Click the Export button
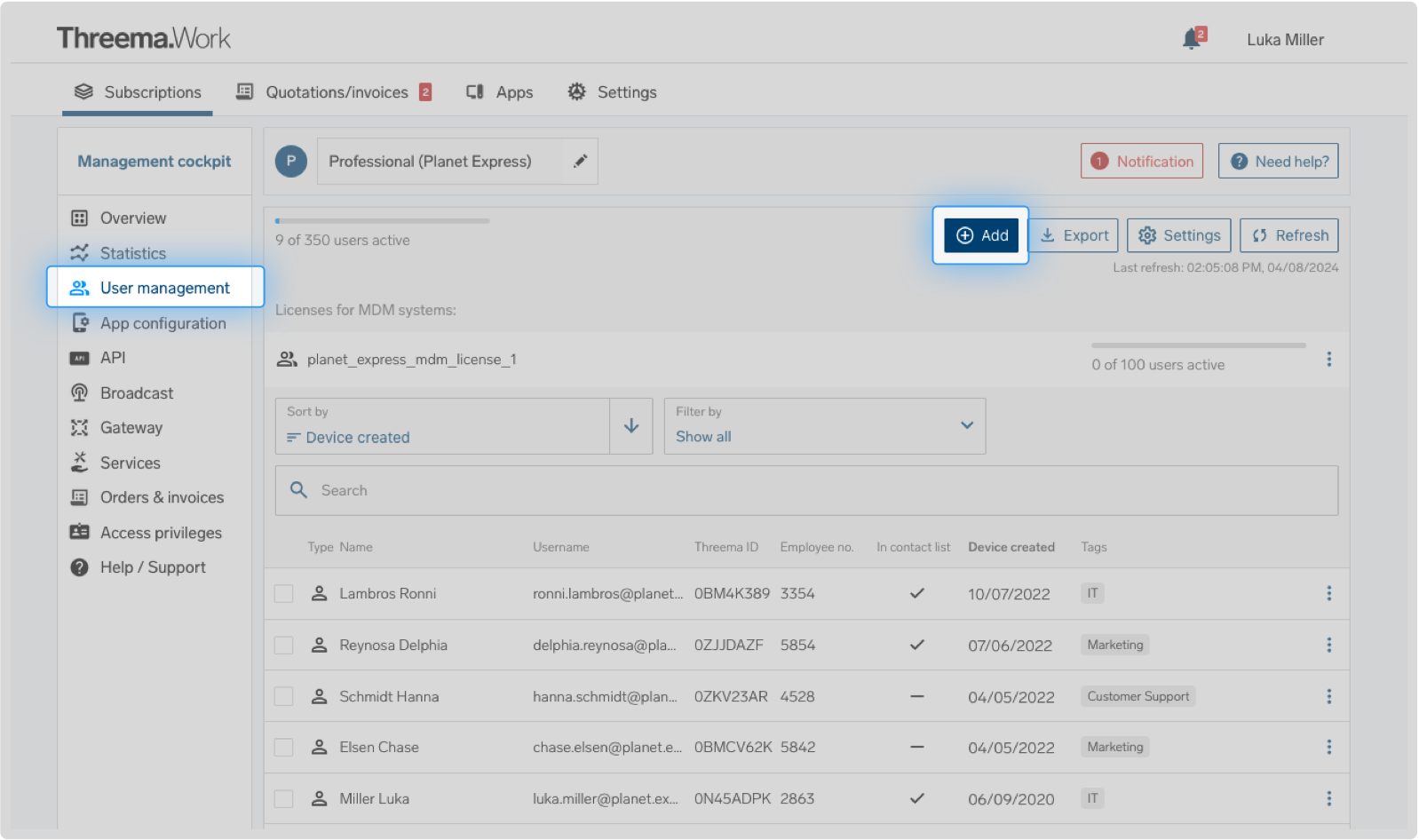This screenshot has width=1419, height=840. point(1074,235)
